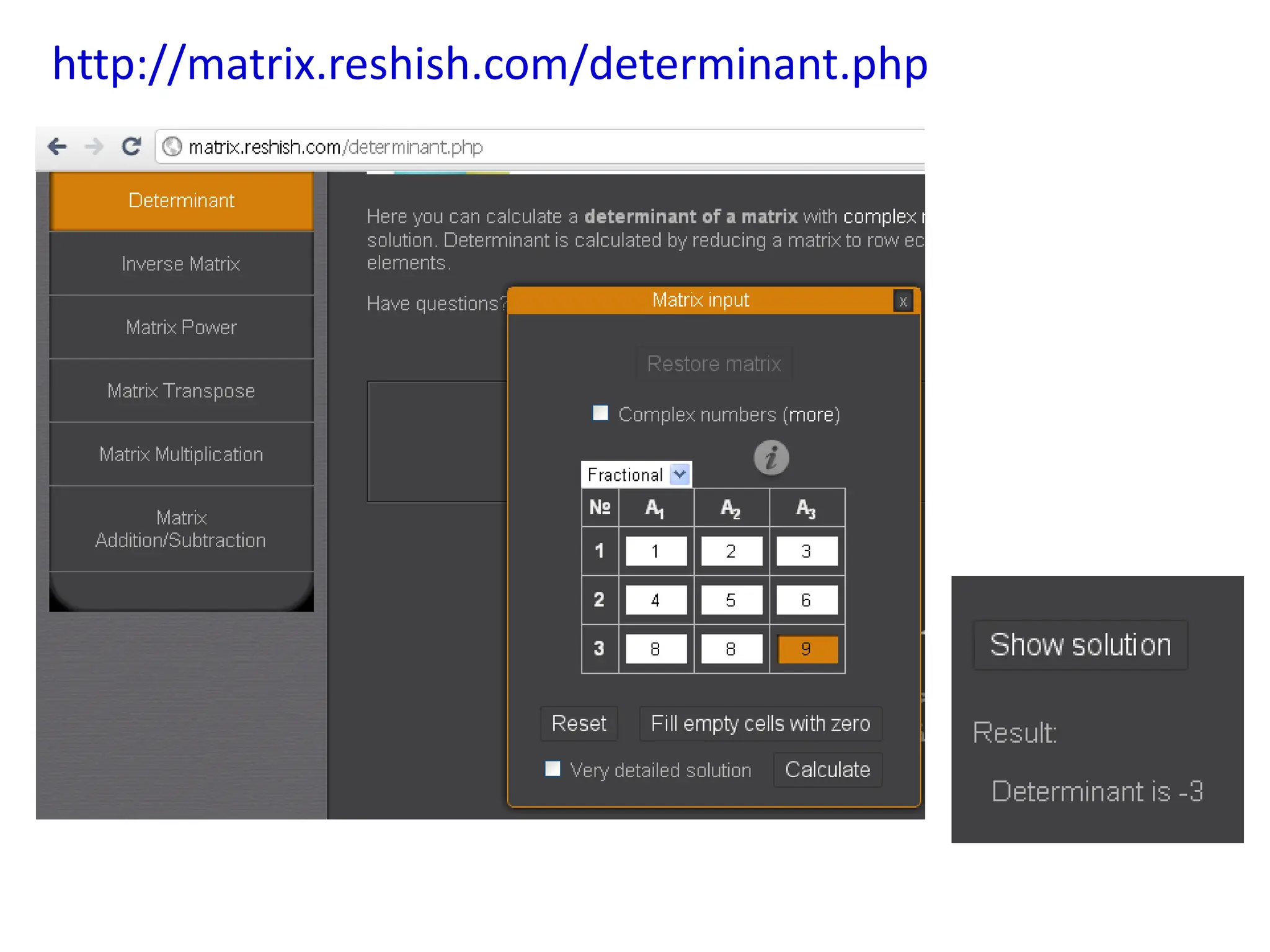Click Fill empty cells with zero
The height and width of the screenshot is (952, 1270).
(x=761, y=723)
